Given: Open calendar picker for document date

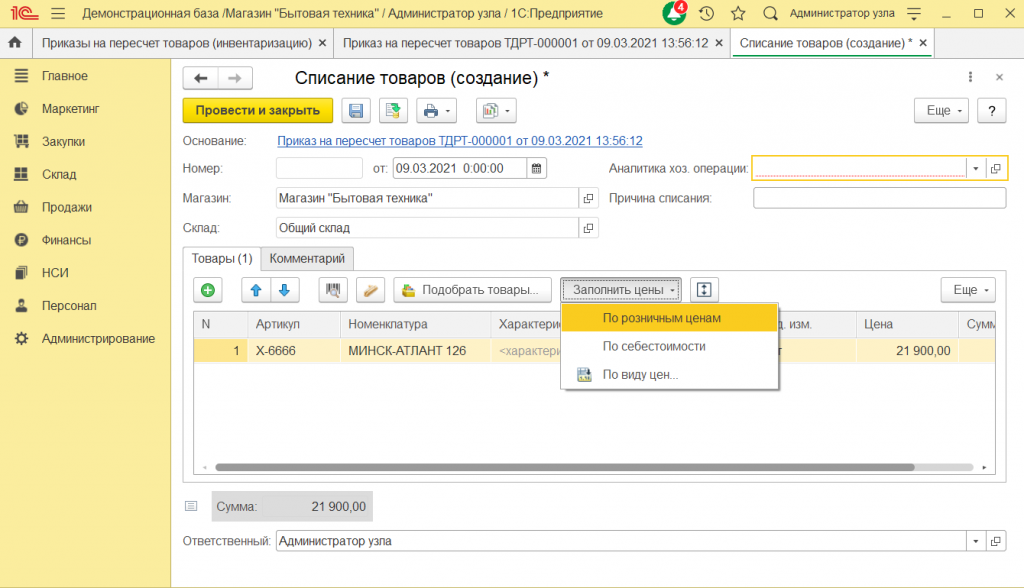Looking at the screenshot, I should point(536,169).
